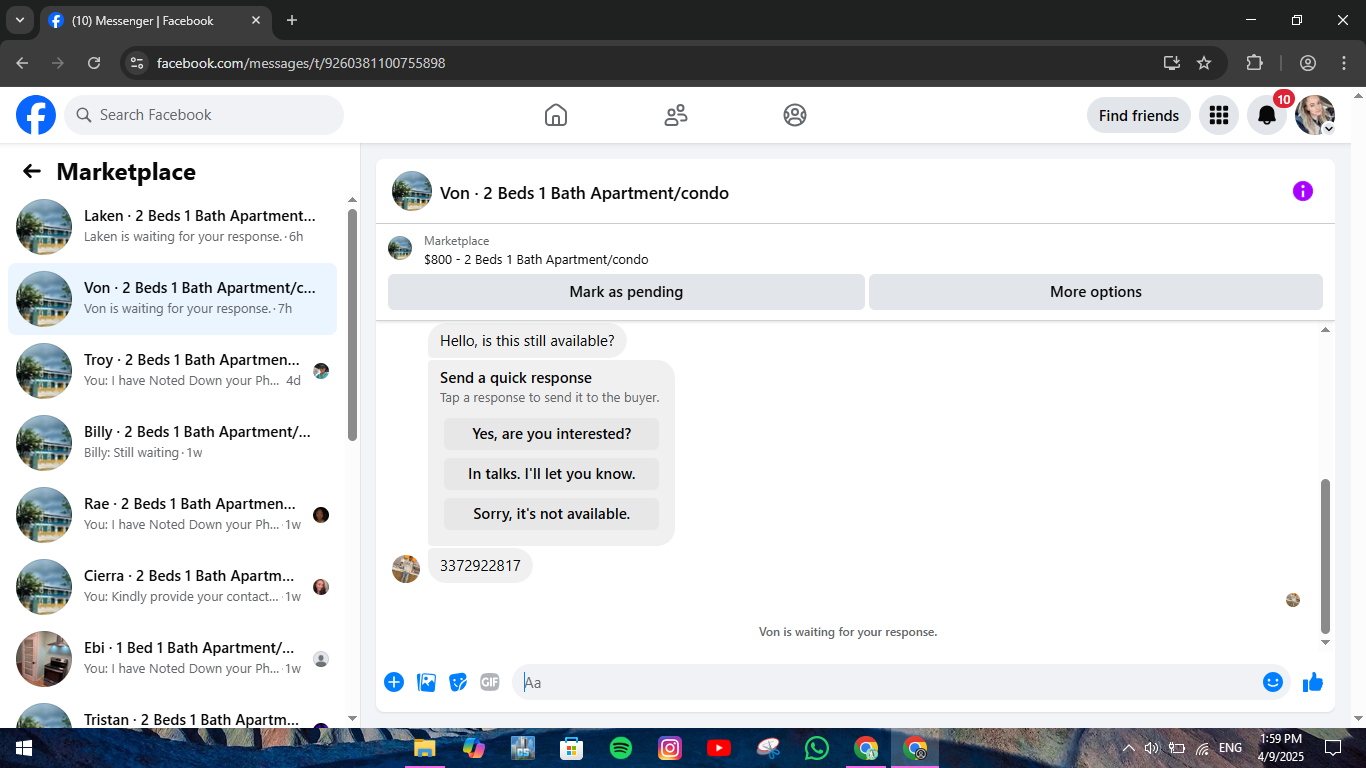Open the Windows notification center

pyautogui.click(x=1333, y=748)
